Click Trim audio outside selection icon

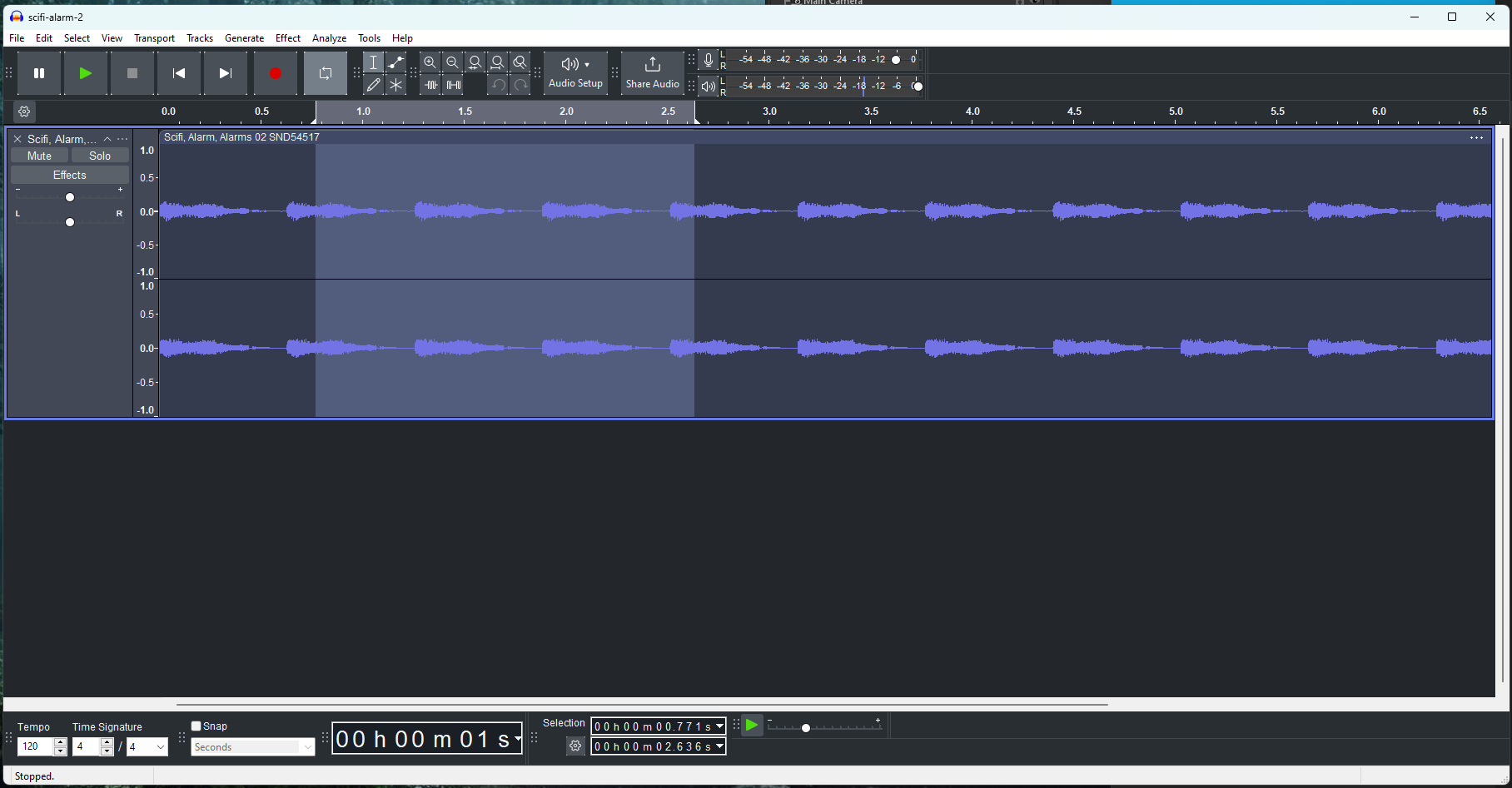pos(430,85)
